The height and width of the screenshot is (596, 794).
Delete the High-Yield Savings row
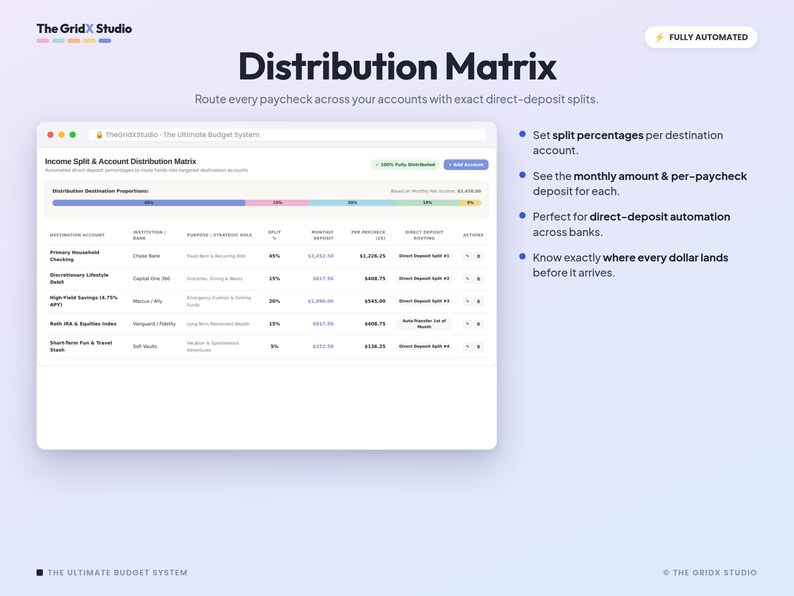tap(478, 301)
